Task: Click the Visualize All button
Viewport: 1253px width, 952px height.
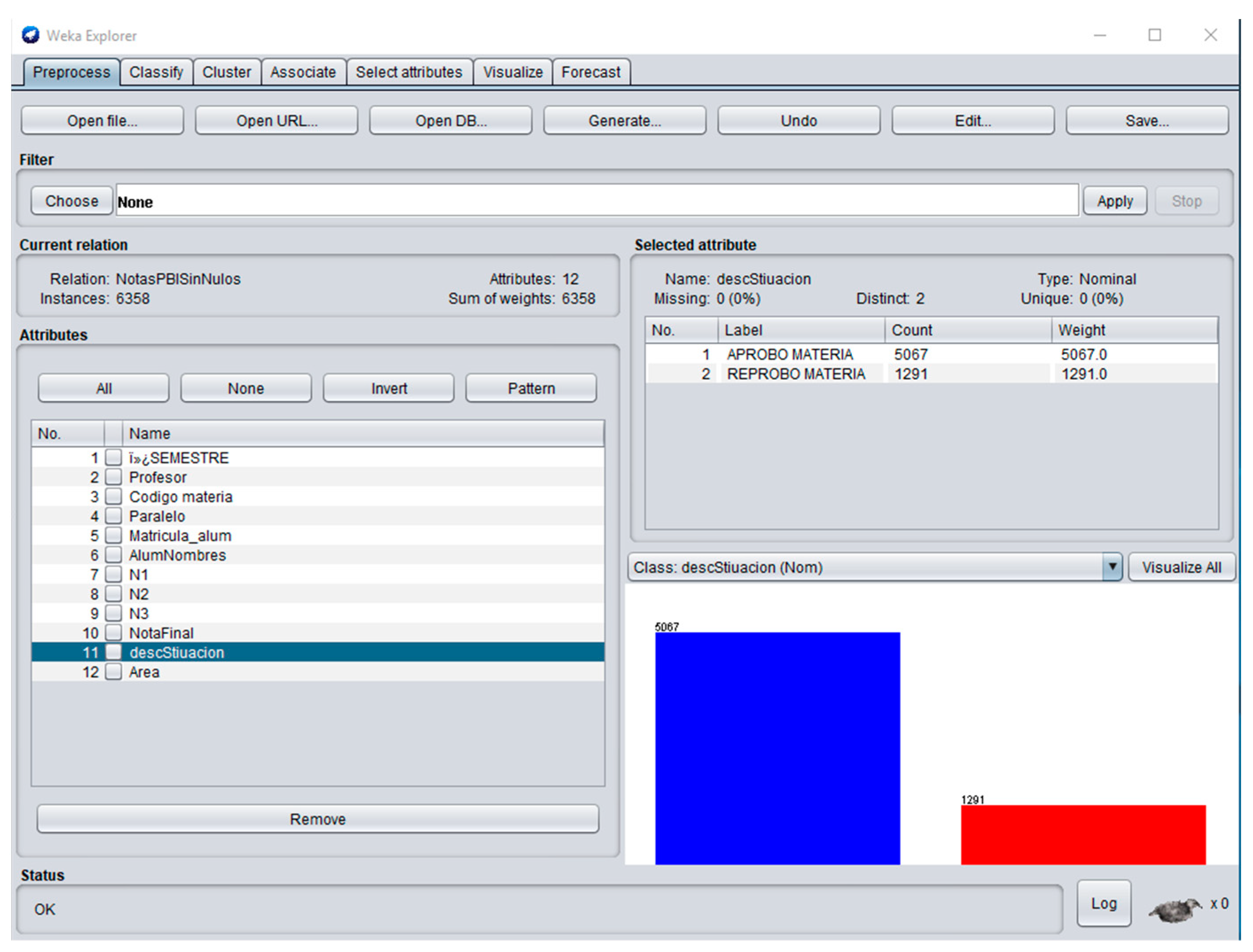Action: (x=1181, y=567)
